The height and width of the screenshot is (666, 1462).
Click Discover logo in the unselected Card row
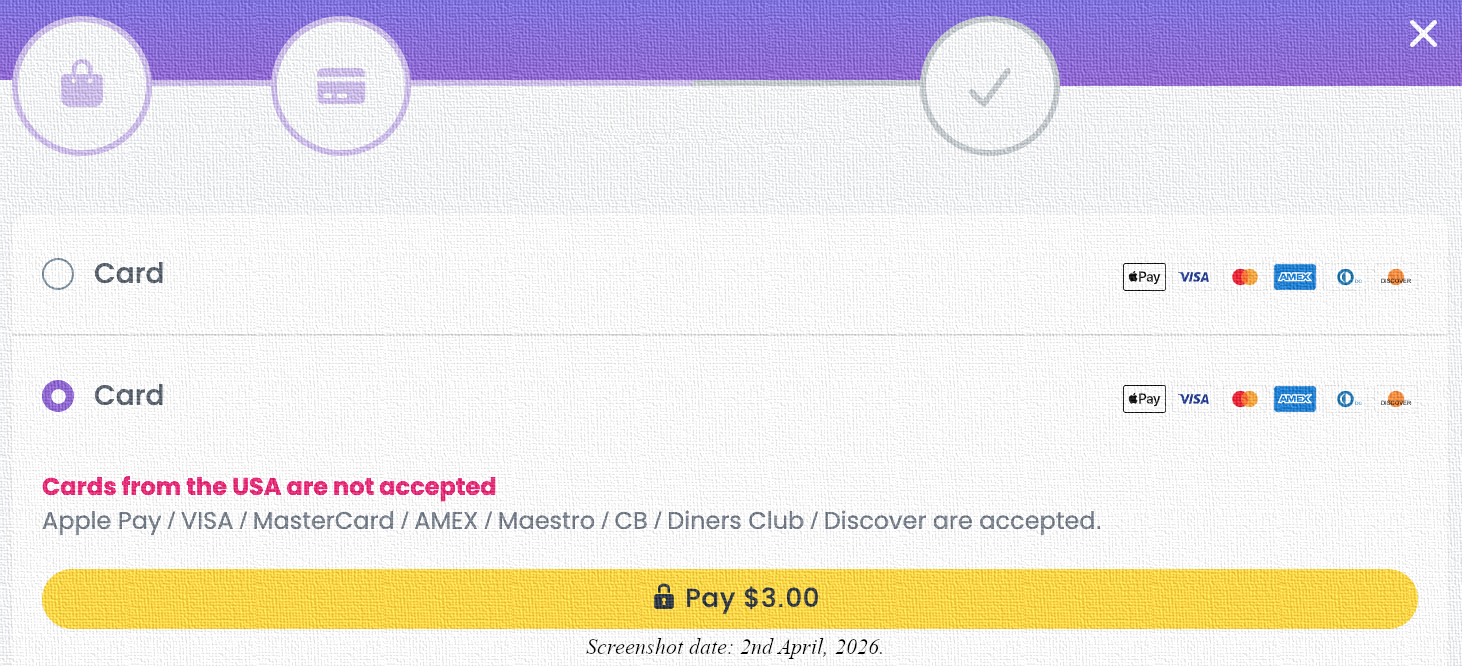point(1395,277)
